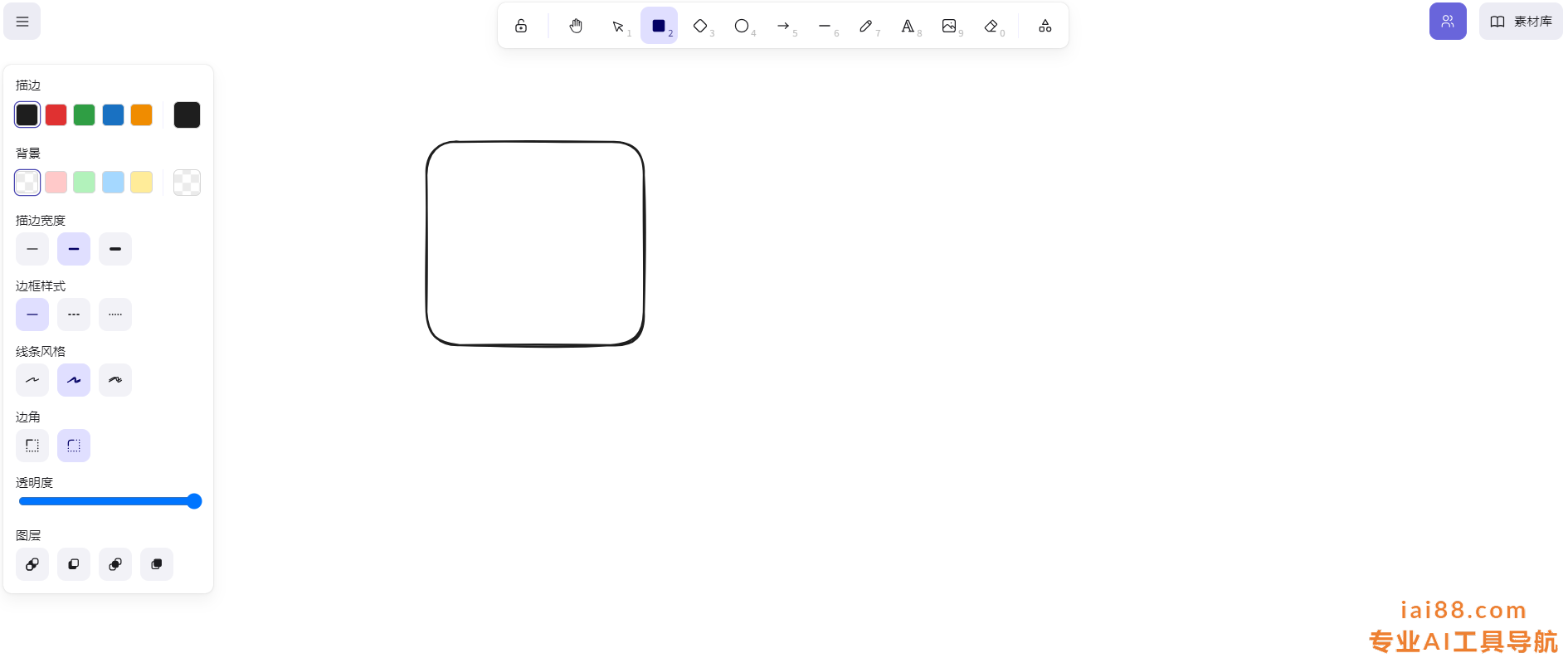Select the Pencil draw tool
Screen dimensions: 1568x663
(x=866, y=26)
